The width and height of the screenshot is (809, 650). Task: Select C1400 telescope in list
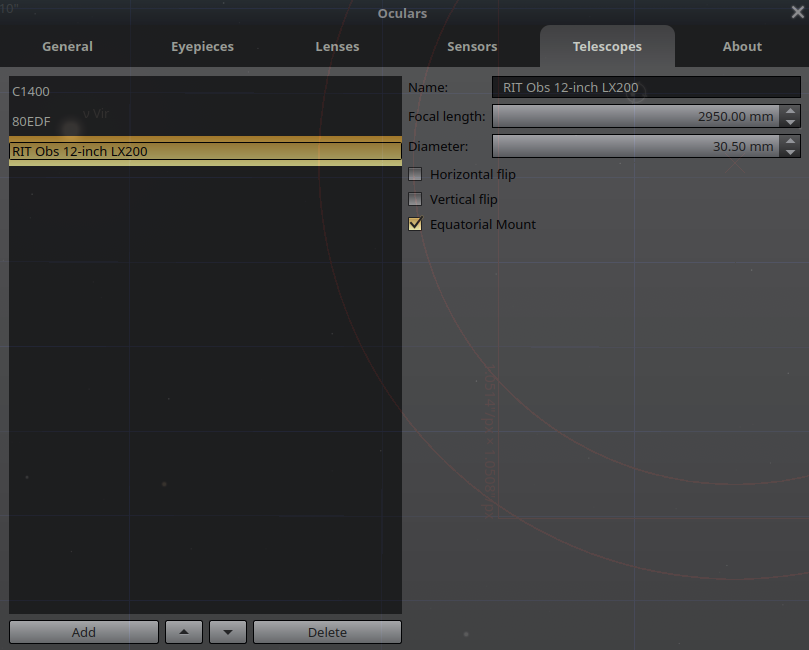pyautogui.click(x=205, y=91)
